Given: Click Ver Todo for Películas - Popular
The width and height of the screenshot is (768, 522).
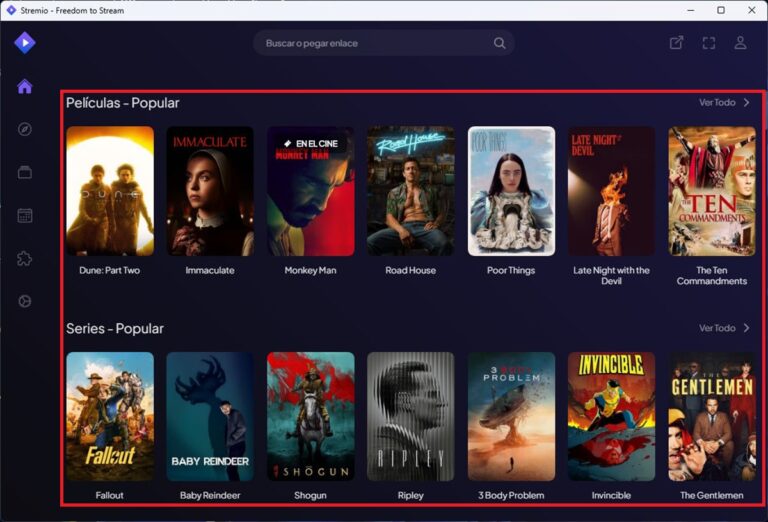Looking at the screenshot, I should point(717,102).
